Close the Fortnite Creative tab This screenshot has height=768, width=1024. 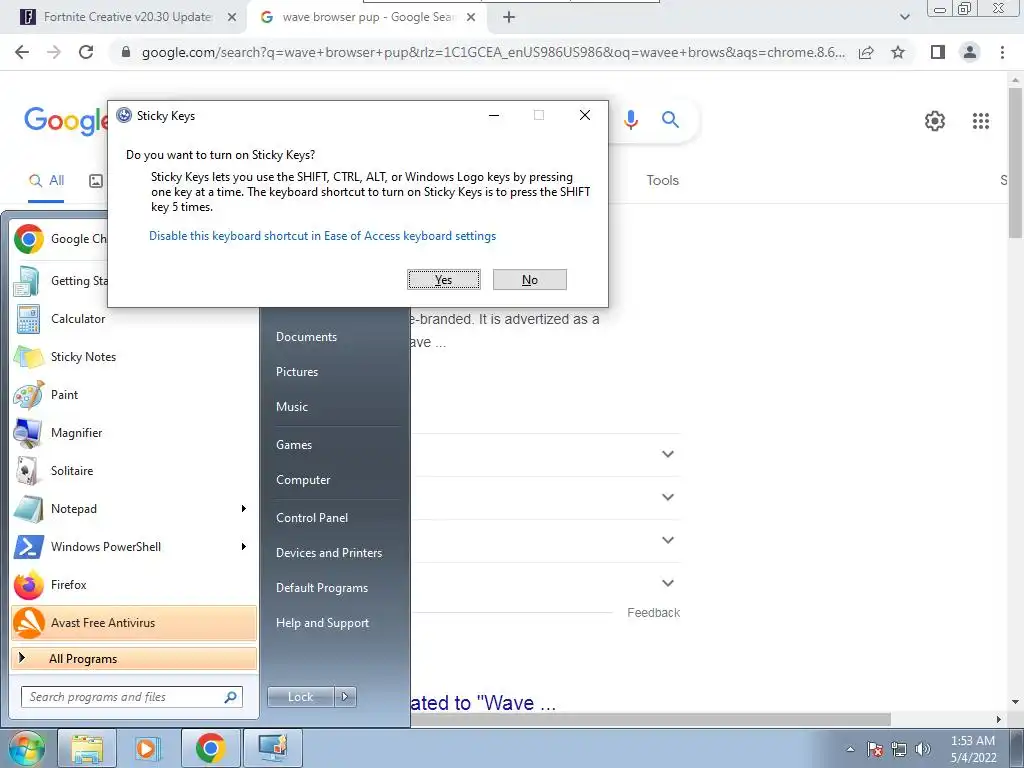tap(232, 18)
